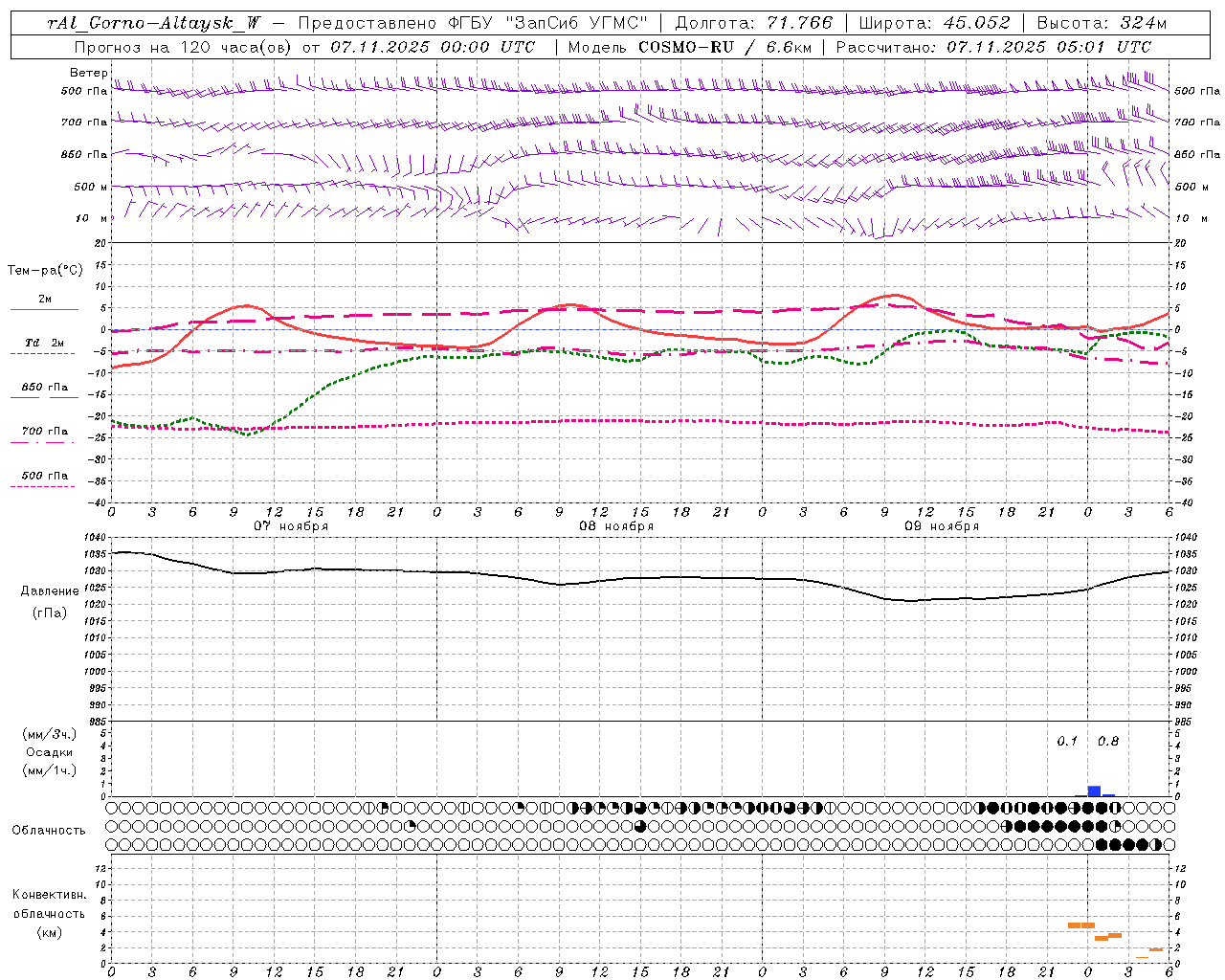The image size is (1225, 980).
Task: Click the Давление panel label
Action: click(50, 591)
